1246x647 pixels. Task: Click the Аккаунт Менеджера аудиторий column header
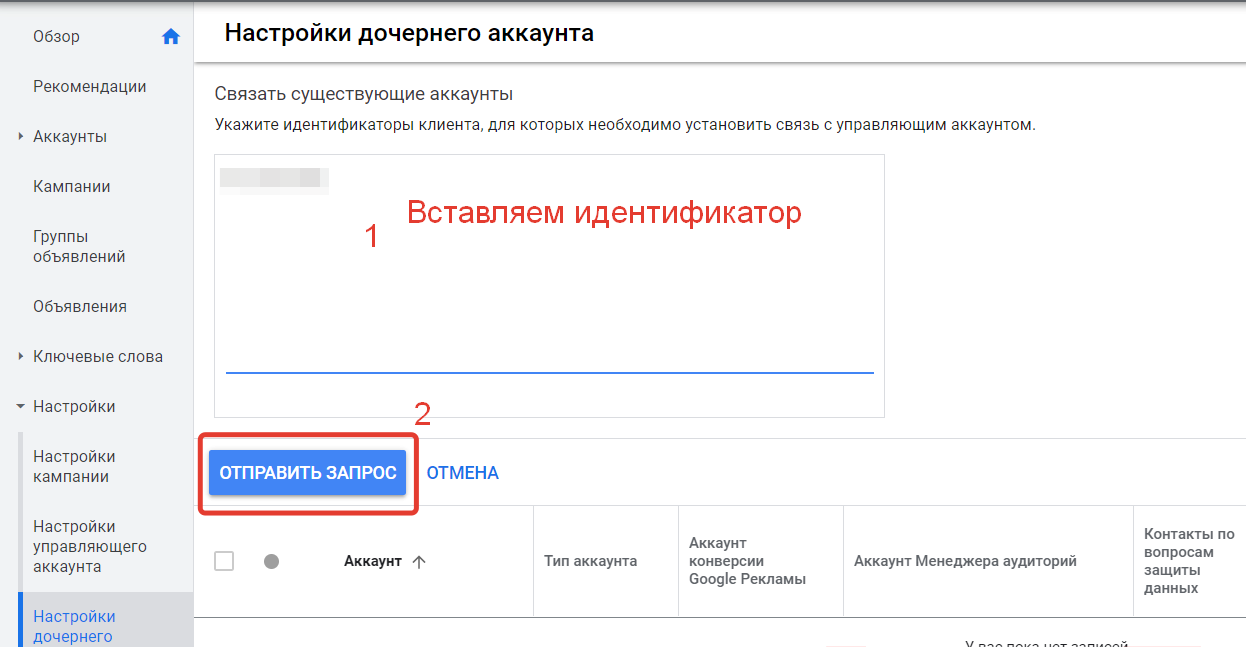point(964,561)
